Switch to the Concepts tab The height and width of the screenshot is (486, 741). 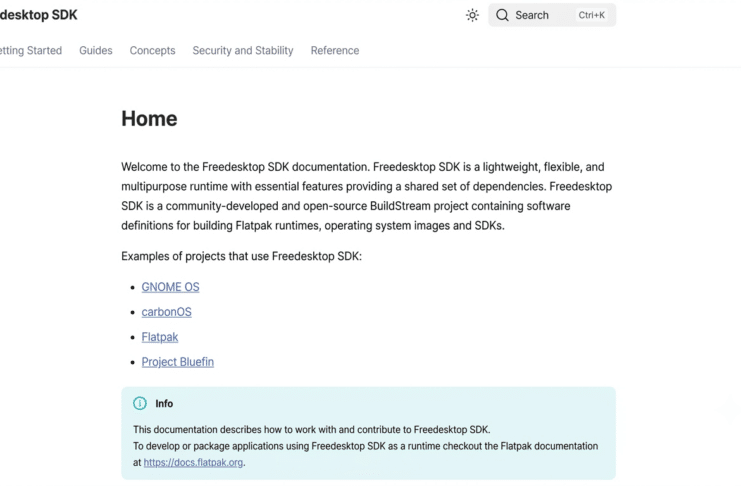(x=153, y=51)
